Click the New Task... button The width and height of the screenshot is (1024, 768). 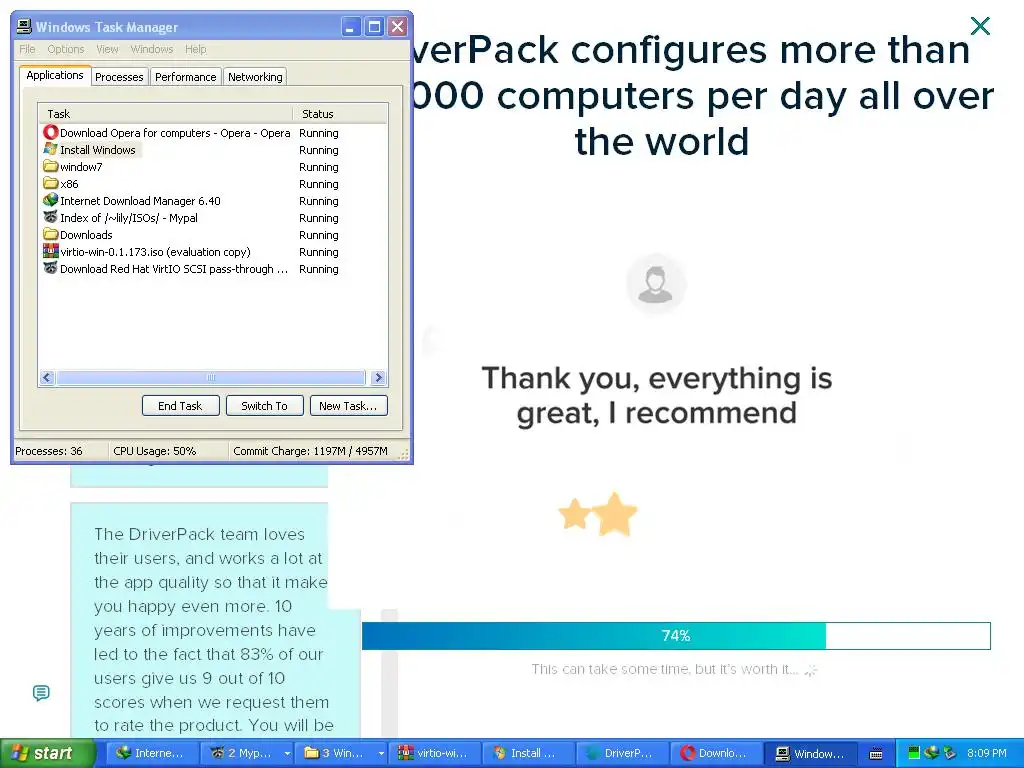pos(348,406)
